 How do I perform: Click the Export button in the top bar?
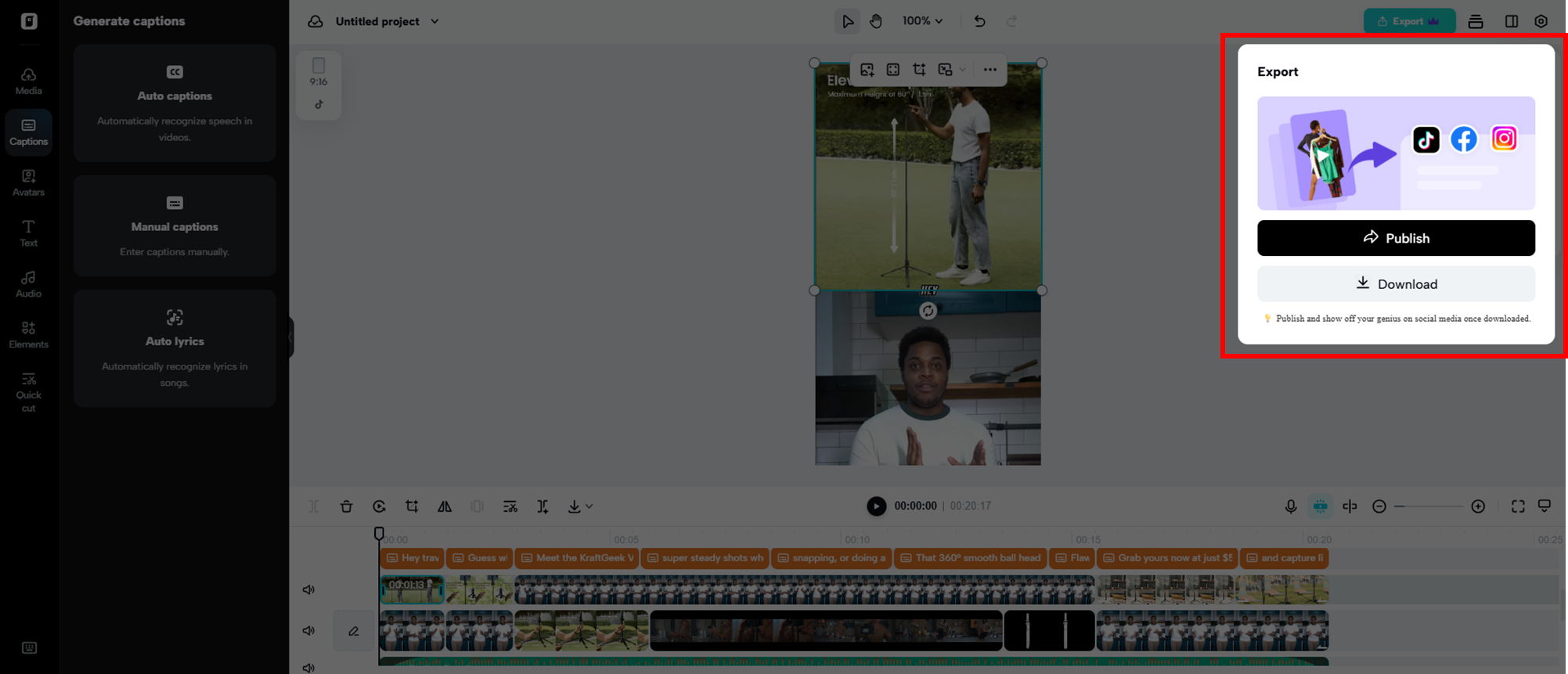click(1409, 21)
